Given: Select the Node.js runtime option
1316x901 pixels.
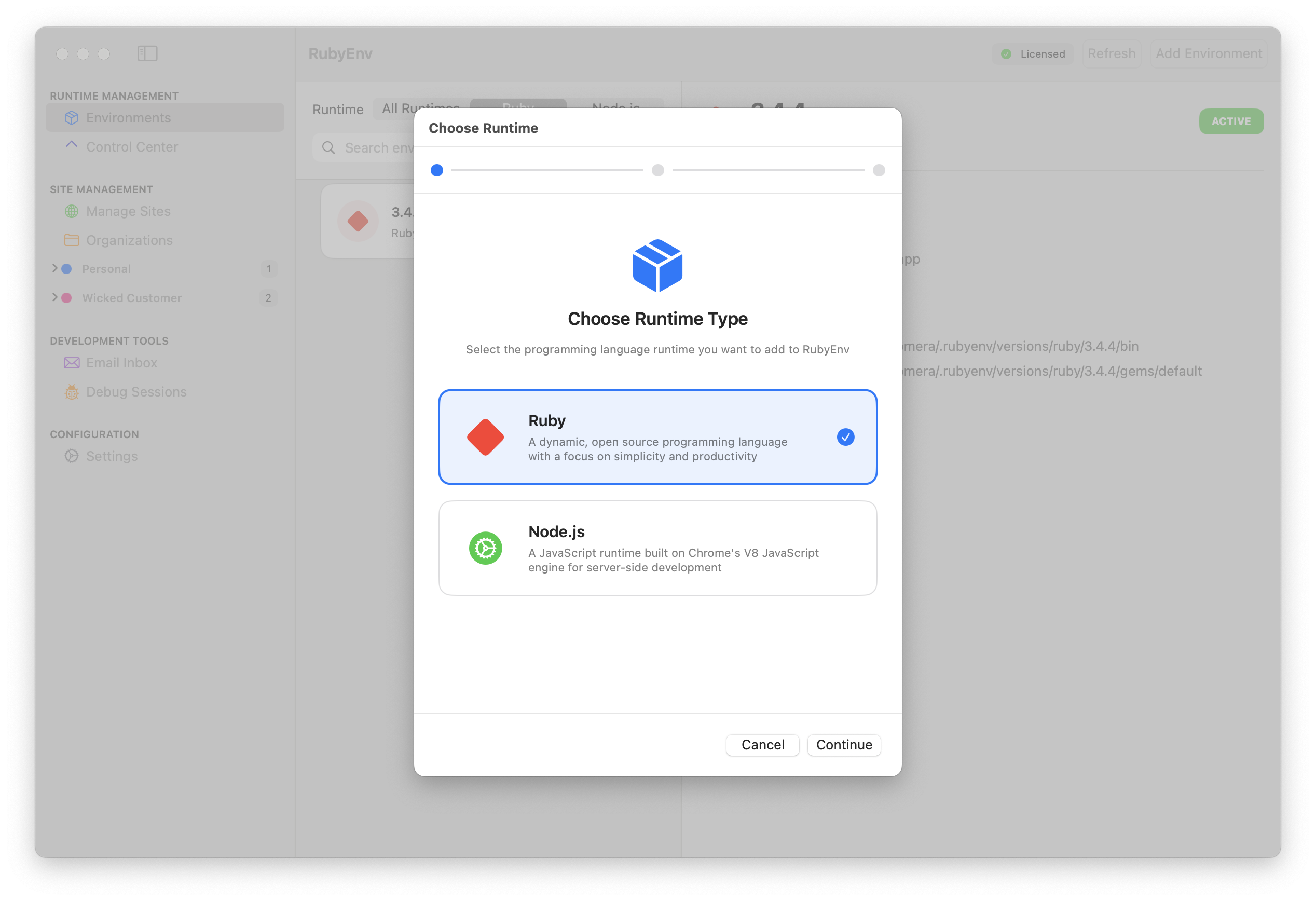Looking at the screenshot, I should [657, 548].
